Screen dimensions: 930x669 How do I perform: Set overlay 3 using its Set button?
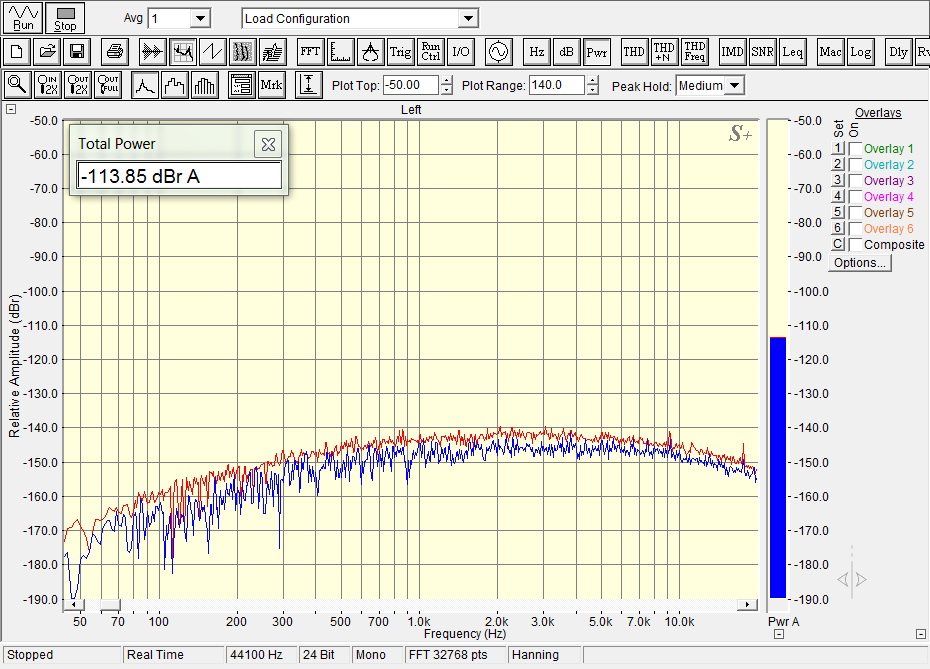(837, 180)
